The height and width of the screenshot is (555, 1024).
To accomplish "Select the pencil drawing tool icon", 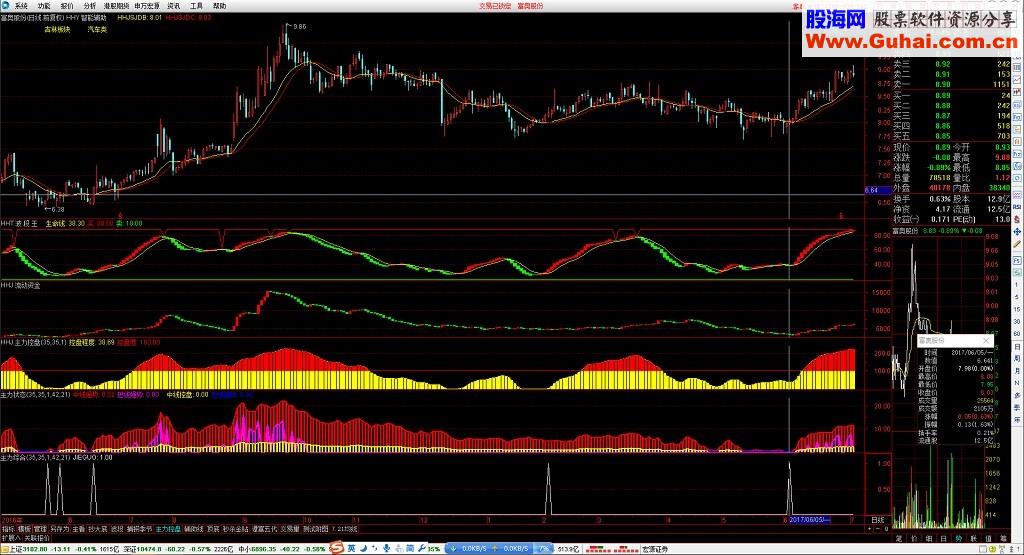I will click(1017, 244).
